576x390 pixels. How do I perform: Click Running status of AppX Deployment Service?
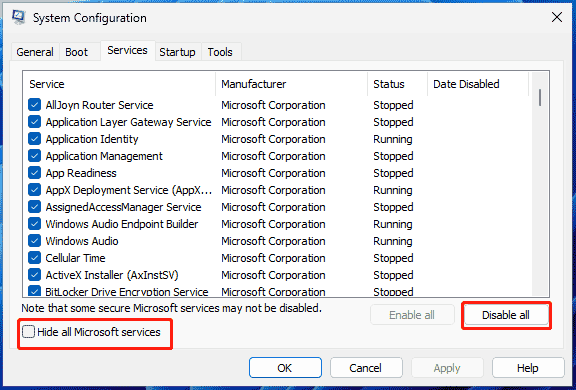pyautogui.click(x=393, y=190)
